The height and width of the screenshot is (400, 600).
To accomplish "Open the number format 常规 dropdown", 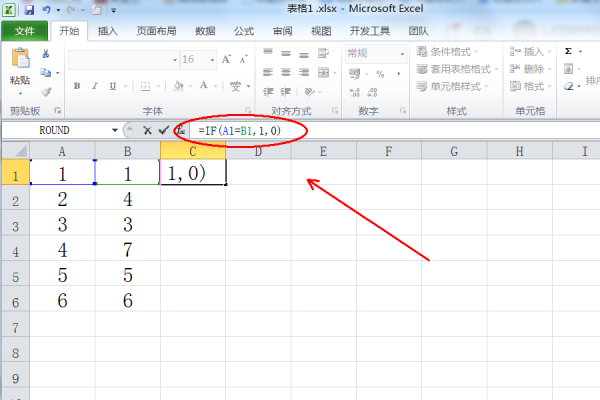I will [x=402, y=54].
